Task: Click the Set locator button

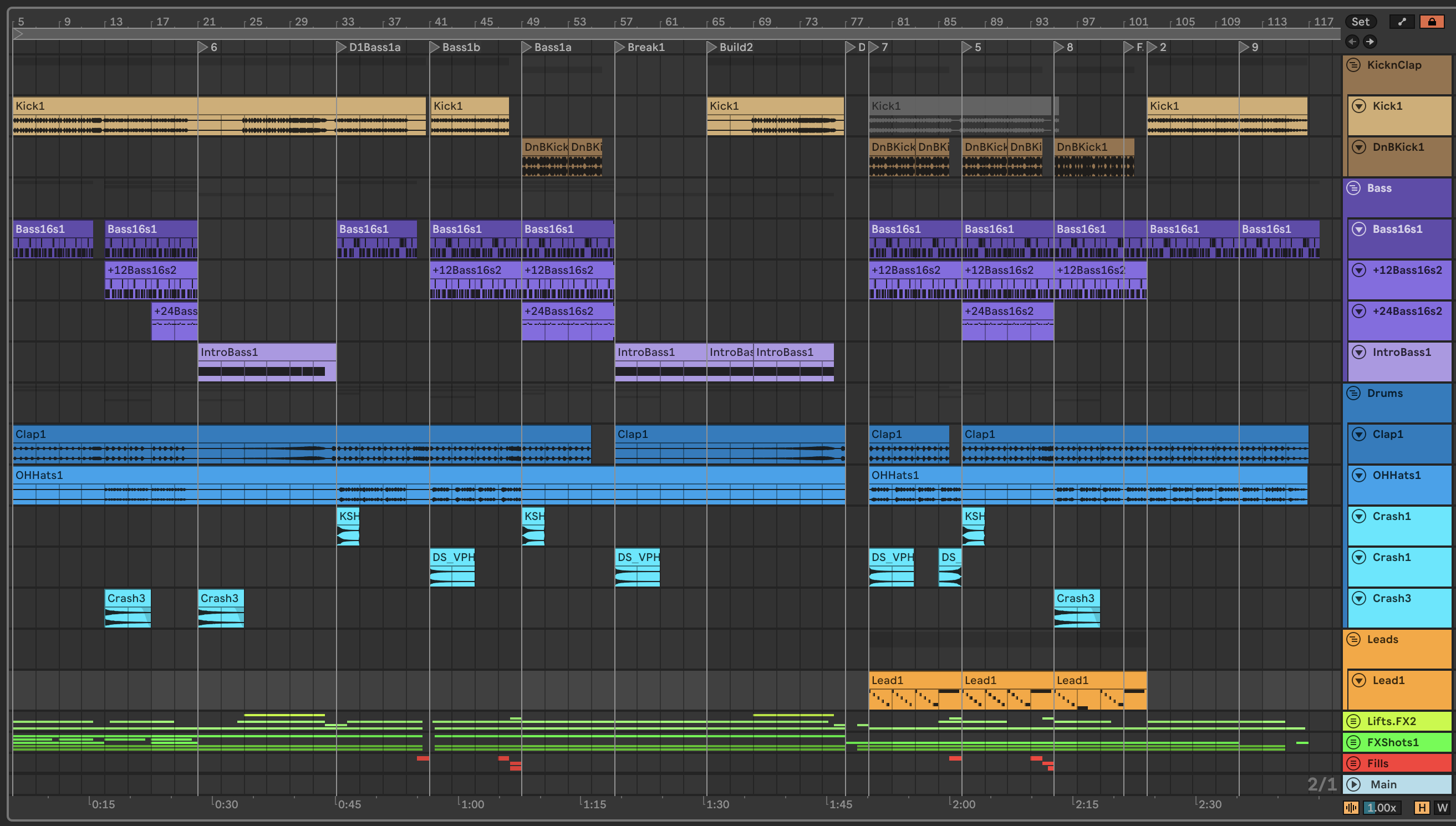Action: [x=1360, y=22]
